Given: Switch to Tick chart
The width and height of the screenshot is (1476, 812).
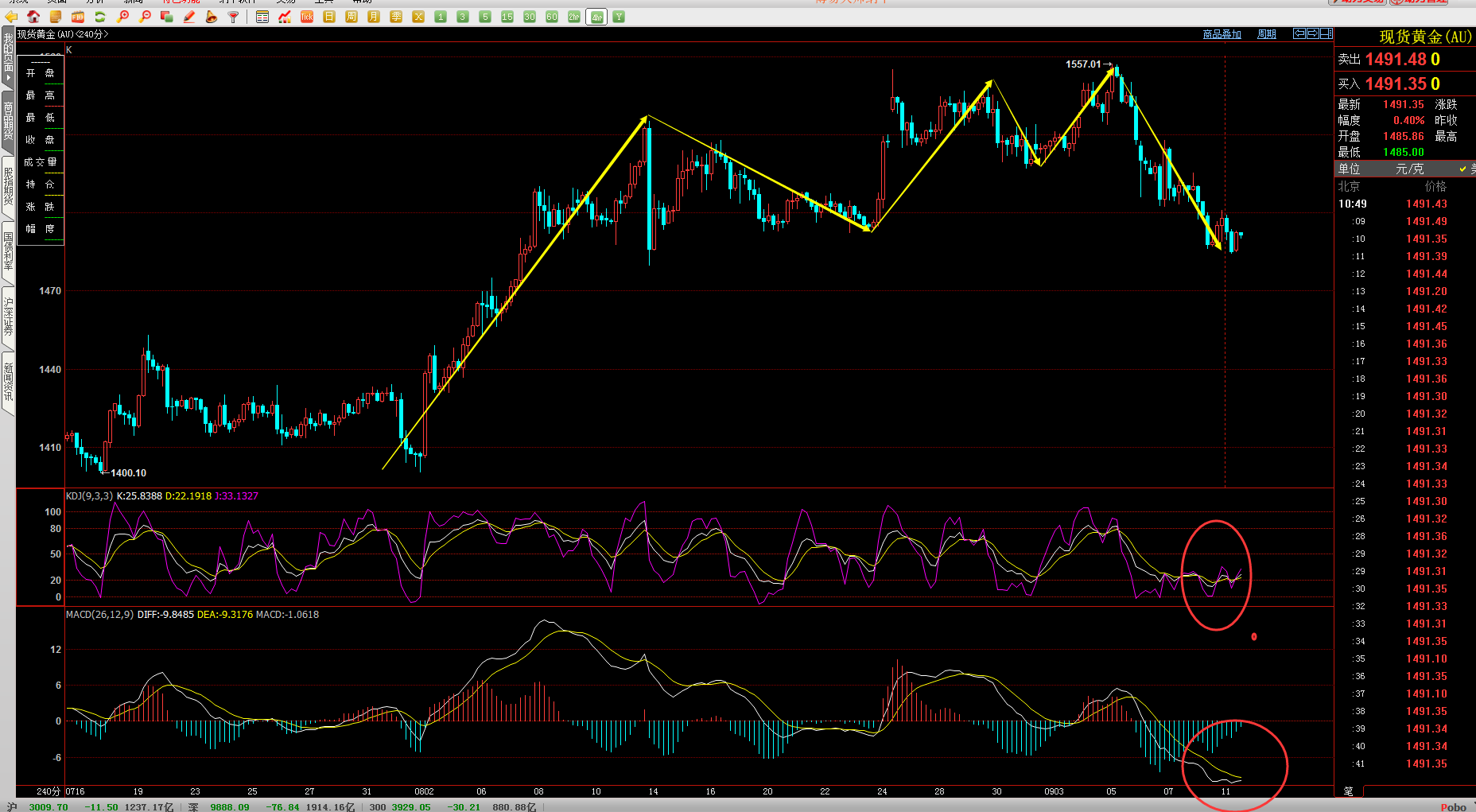Looking at the screenshot, I should 307,17.
